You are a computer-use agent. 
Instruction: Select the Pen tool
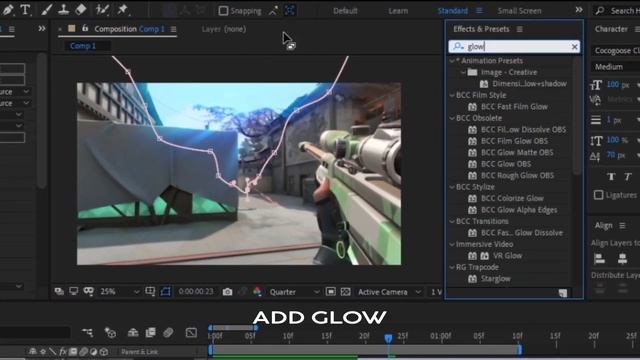7,10
